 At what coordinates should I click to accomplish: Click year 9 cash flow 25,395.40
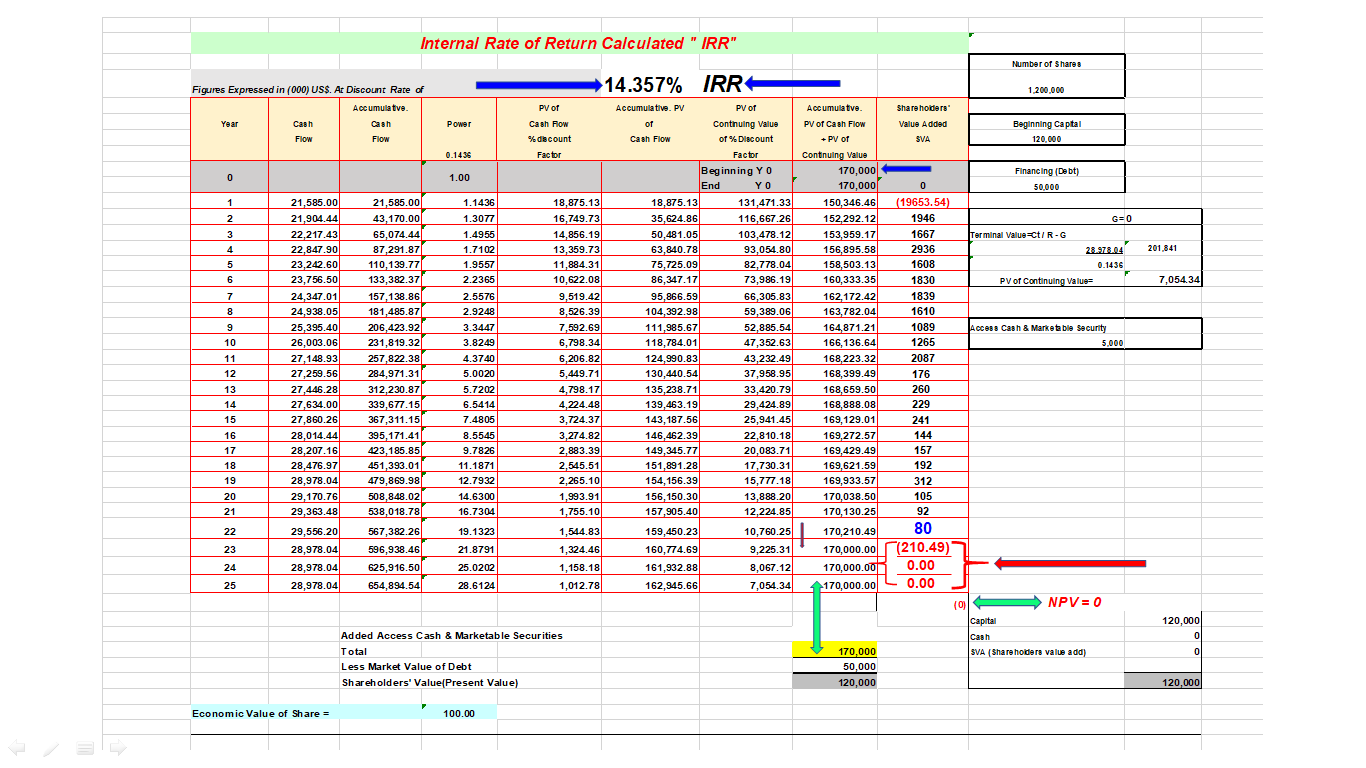click(314, 327)
